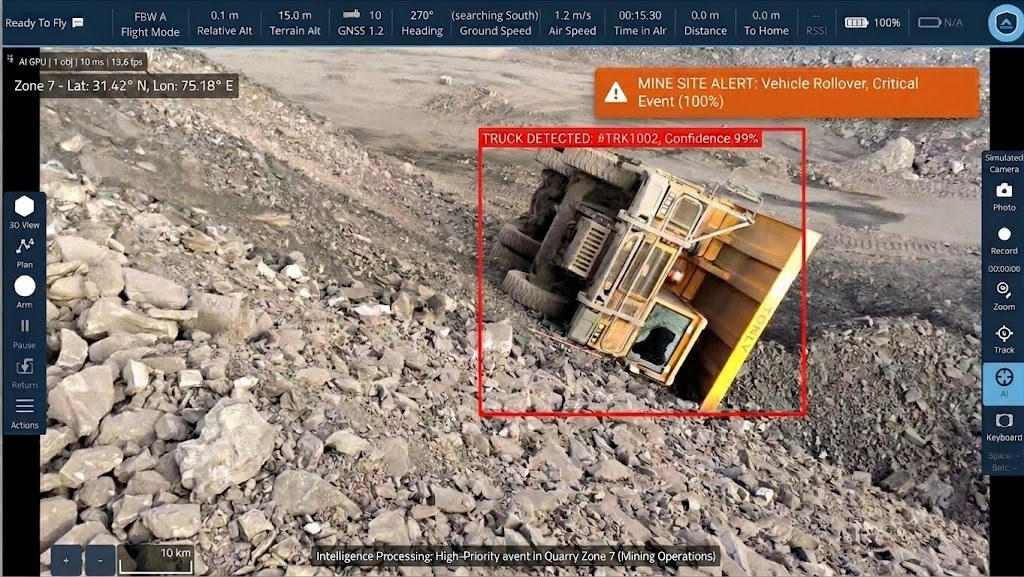Click the Simulated Camera label

click(x=1004, y=163)
